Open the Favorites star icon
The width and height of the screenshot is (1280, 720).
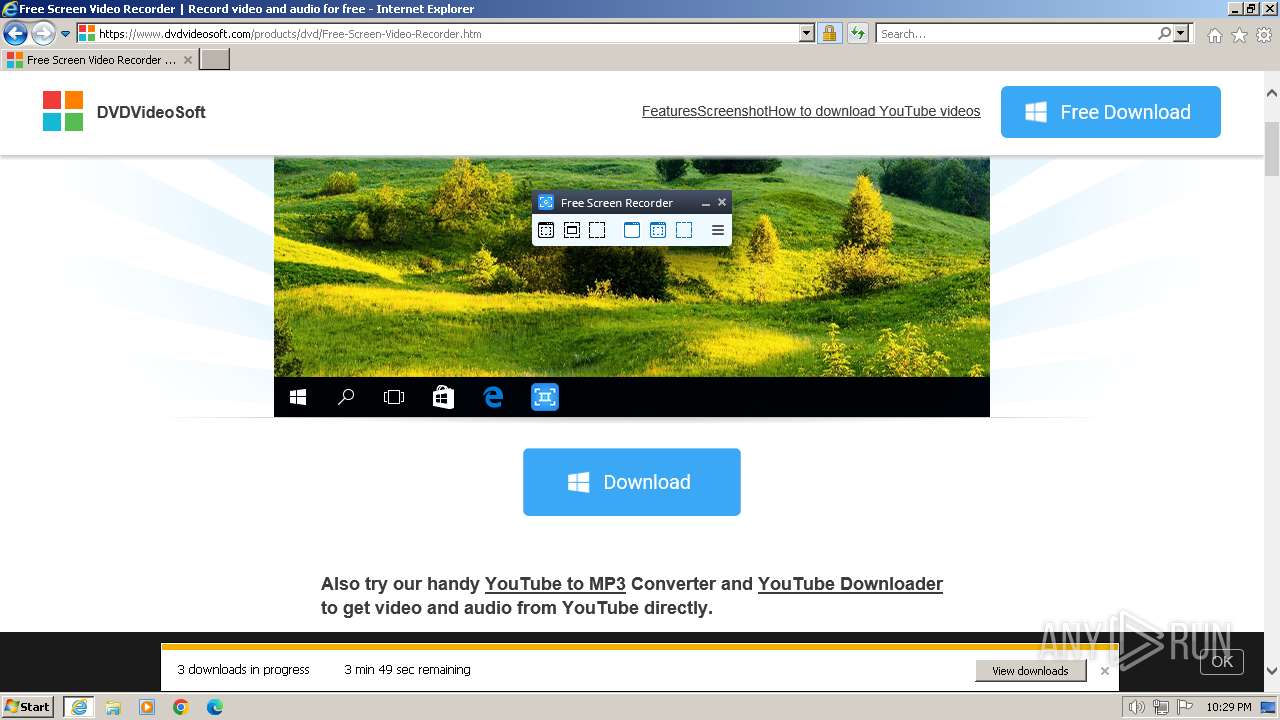pos(1239,35)
